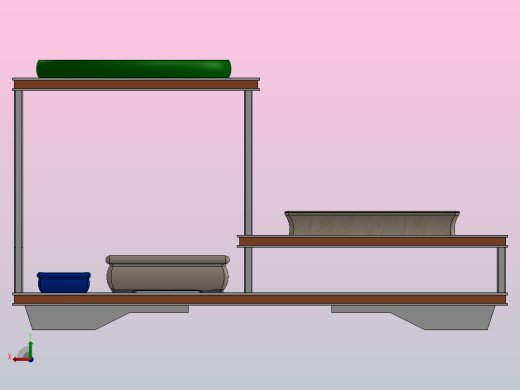Click the XY axis orientation triad
520x390 pixels.
21,348
